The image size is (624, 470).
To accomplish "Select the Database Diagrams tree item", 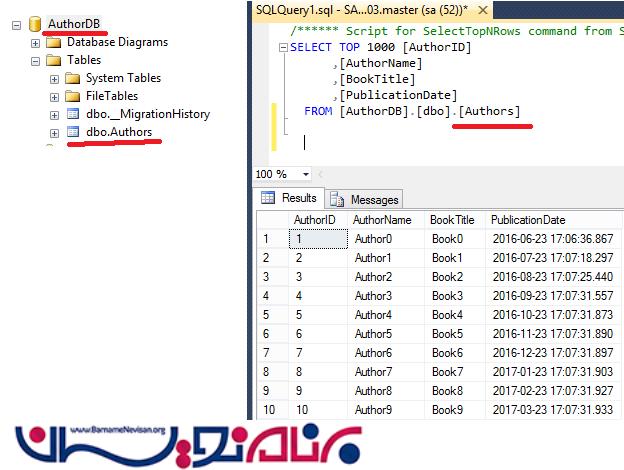I will (x=117, y=42).
